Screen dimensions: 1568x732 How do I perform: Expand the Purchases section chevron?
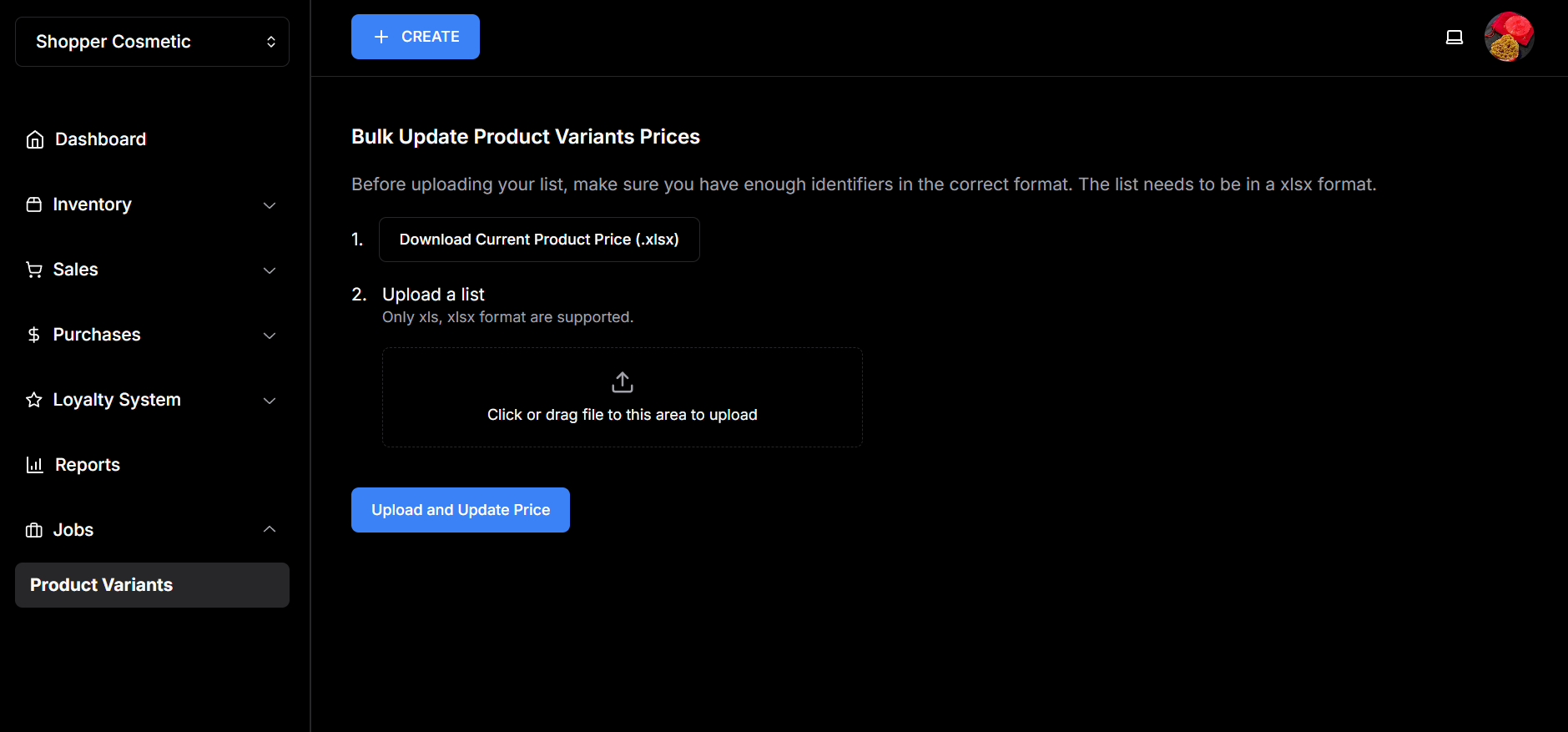tap(270, 335)
